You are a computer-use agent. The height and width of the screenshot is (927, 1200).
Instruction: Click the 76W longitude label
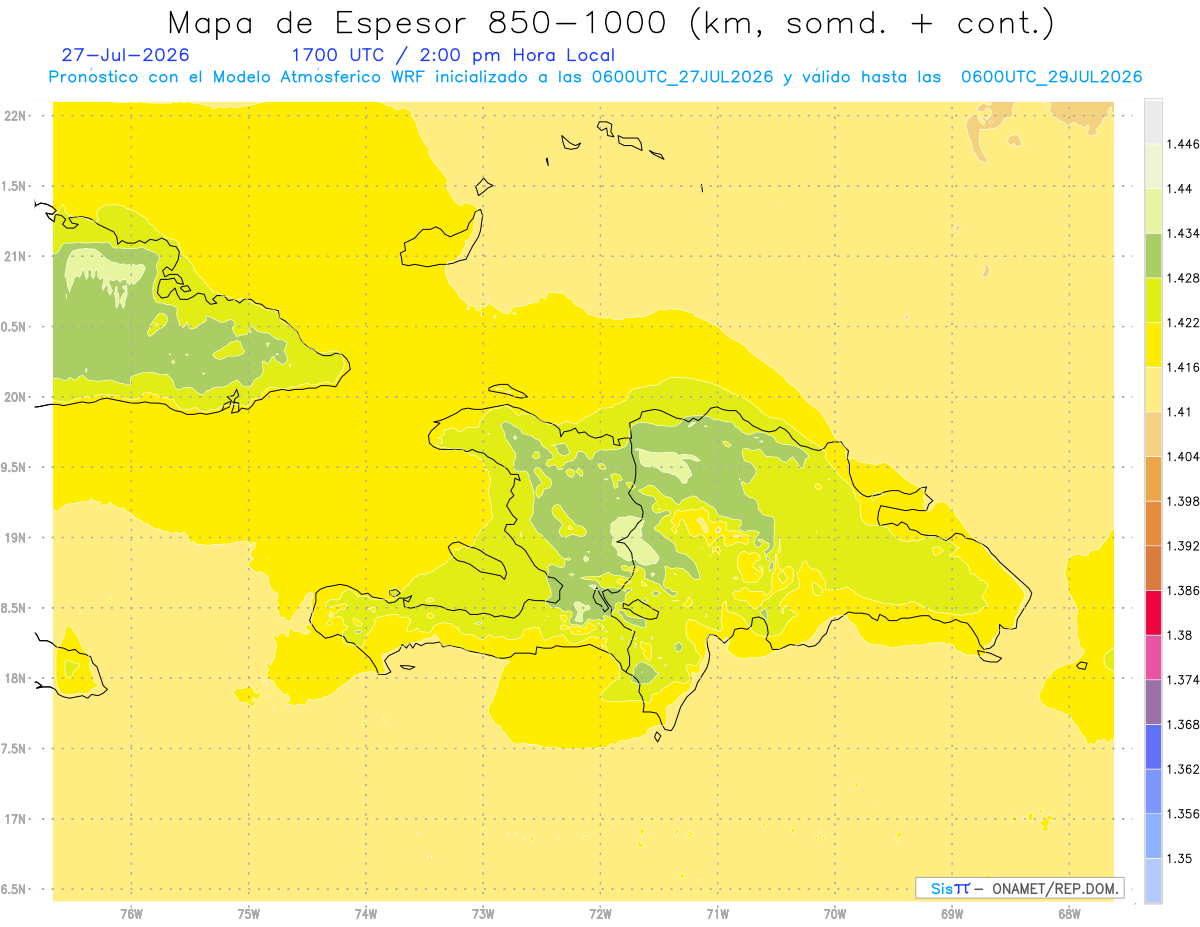tap(131, 913)
